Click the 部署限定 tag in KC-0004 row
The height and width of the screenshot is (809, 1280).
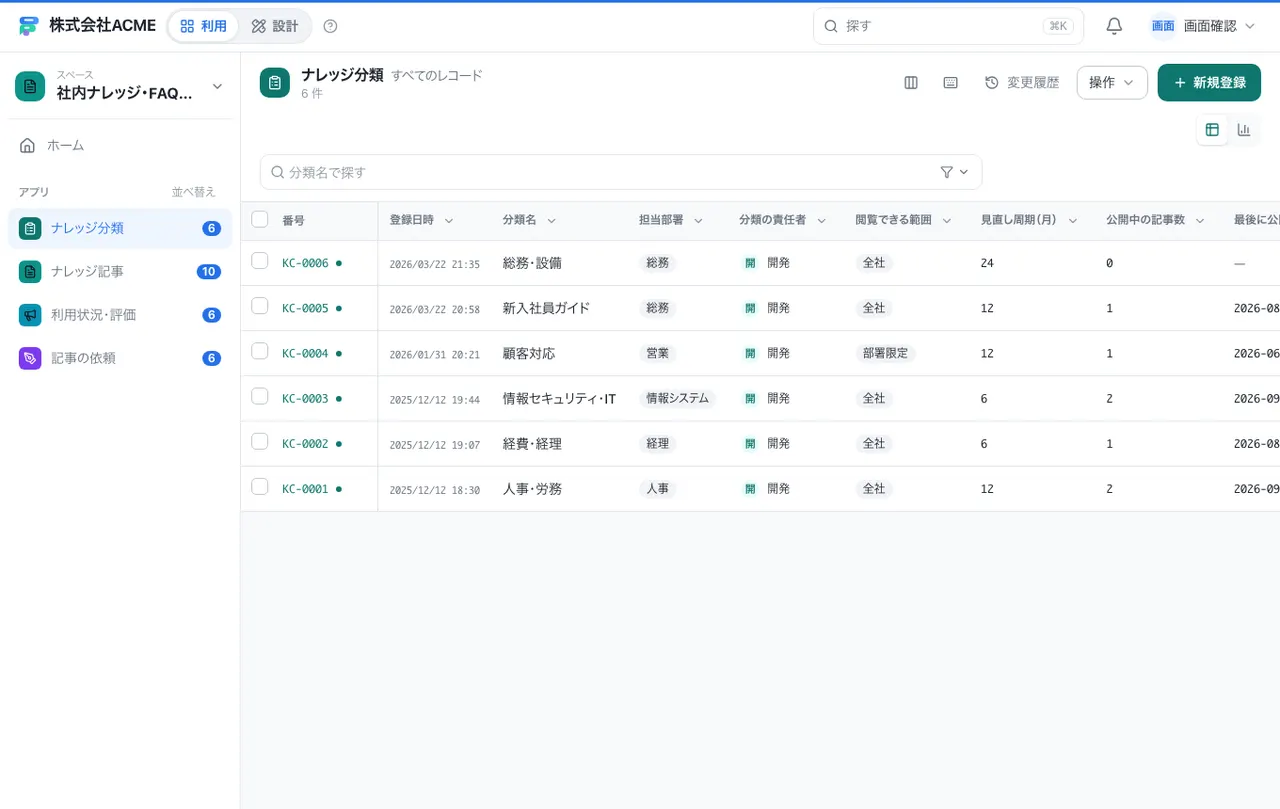coord(886,353)
